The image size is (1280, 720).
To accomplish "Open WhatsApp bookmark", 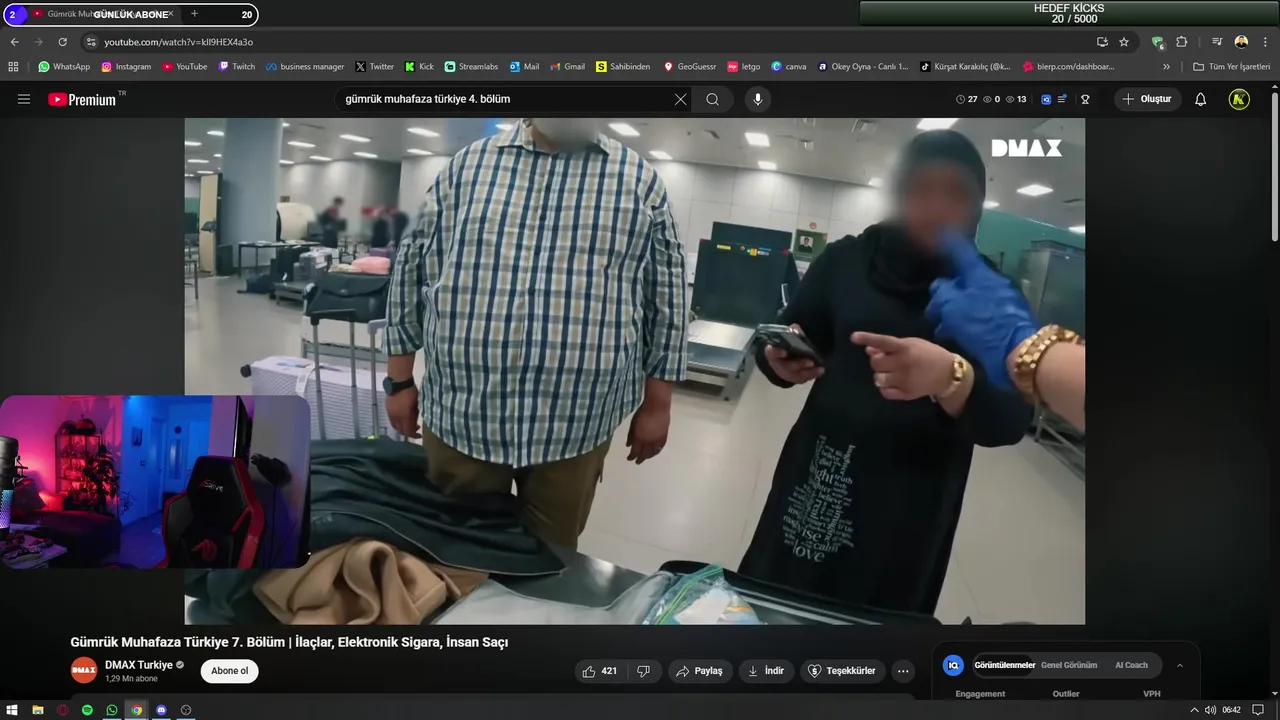I will pyautogui.click(x=64, y=67).
